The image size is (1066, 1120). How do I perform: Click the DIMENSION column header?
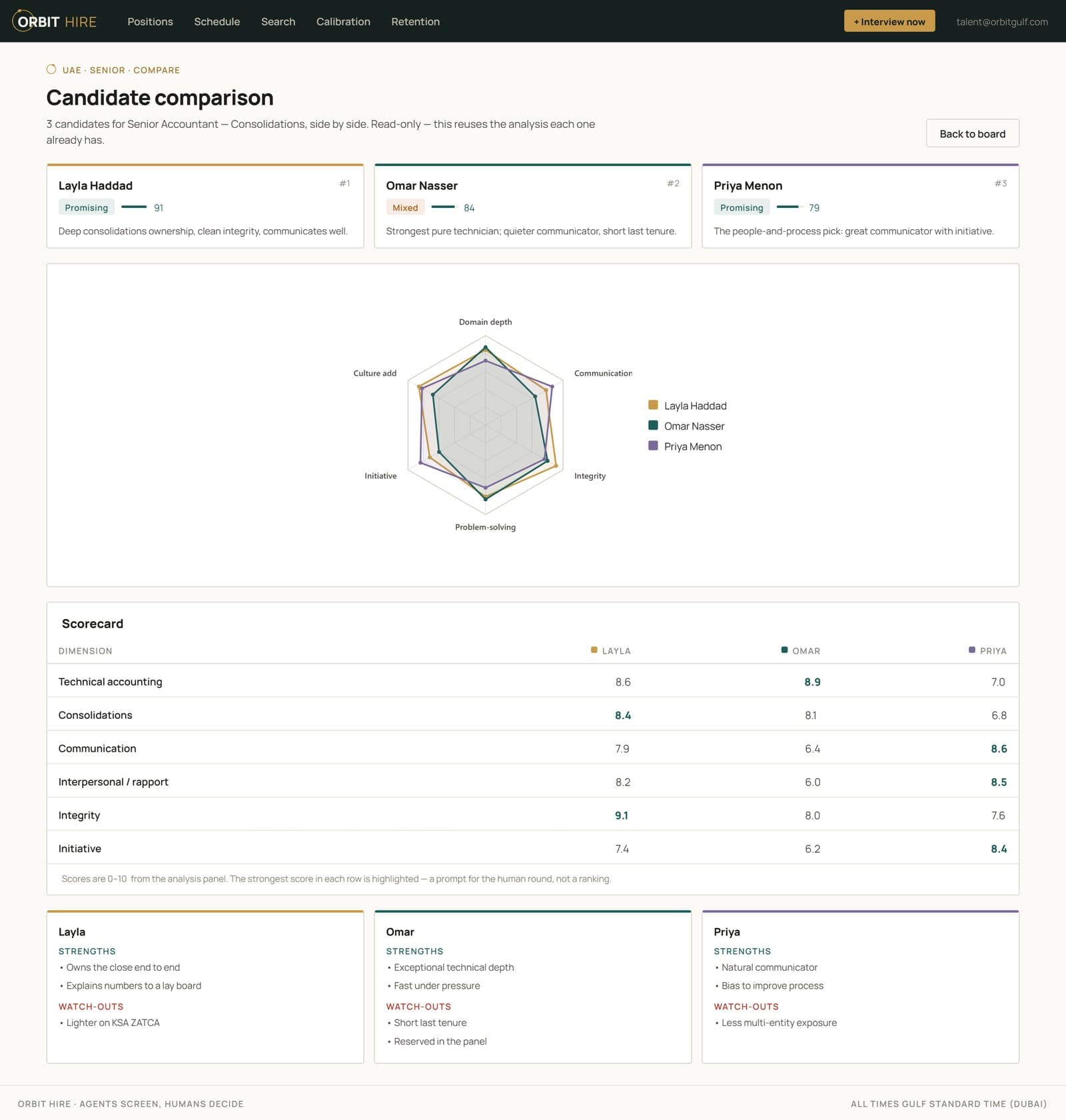(x=85, y=651)
